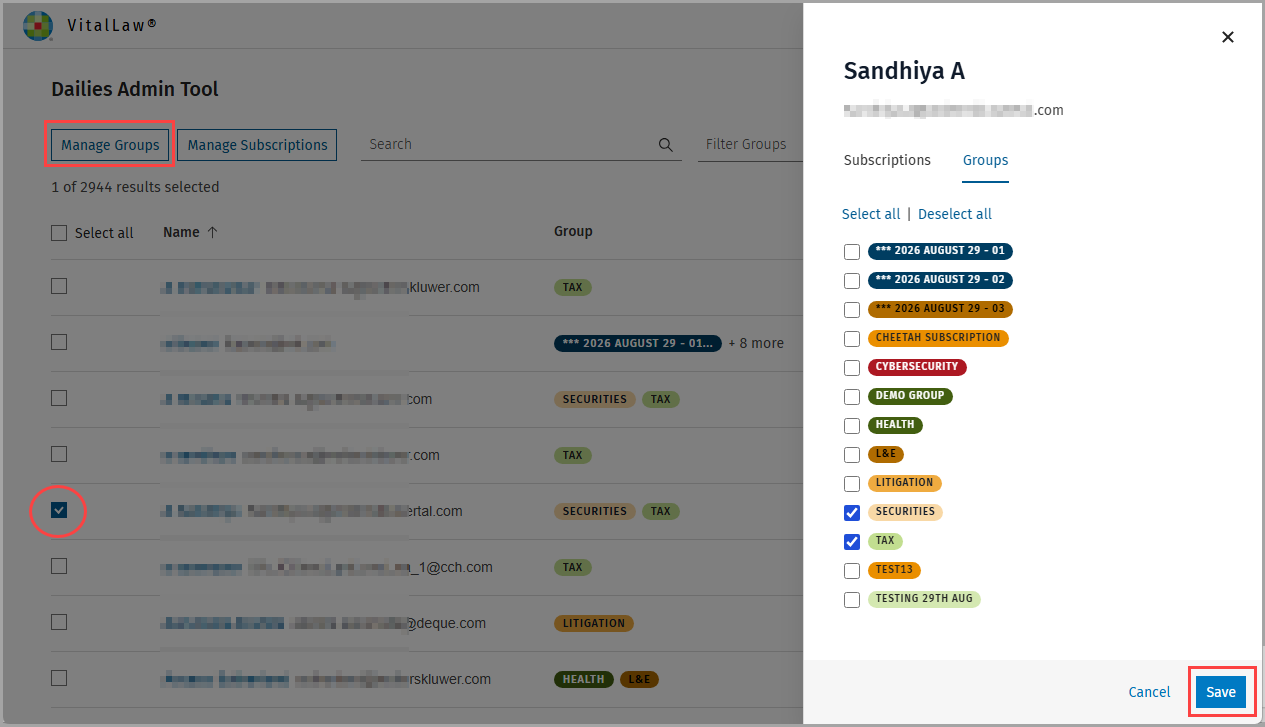1265x727 pixels.
Task: Enable the '2026 AUGUST 29 - 01' group checkbox
Action: pos(852,252)
